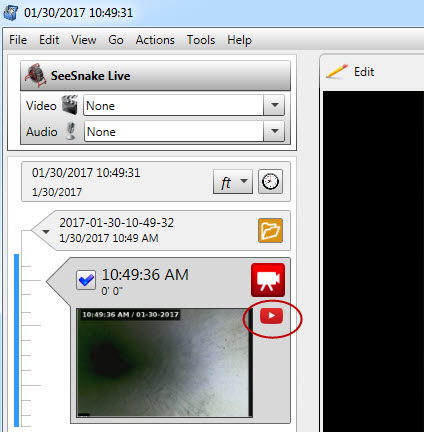The height and width of the screenshot is (432, 424).
Task: Uncheck the 10:49:36 AM checkbox
Action: [86, 280]
